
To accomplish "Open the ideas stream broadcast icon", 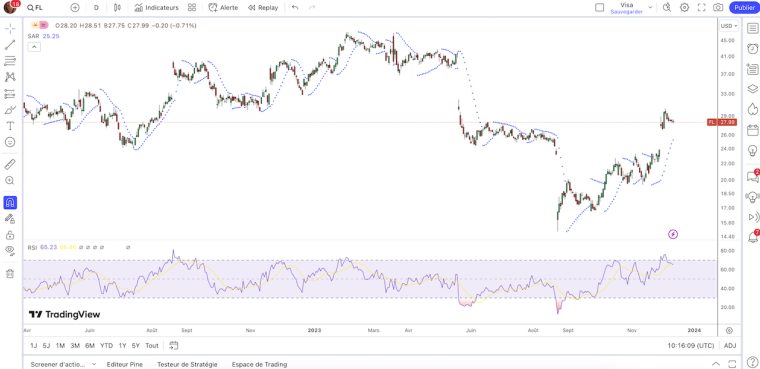I will coord(752,197).
